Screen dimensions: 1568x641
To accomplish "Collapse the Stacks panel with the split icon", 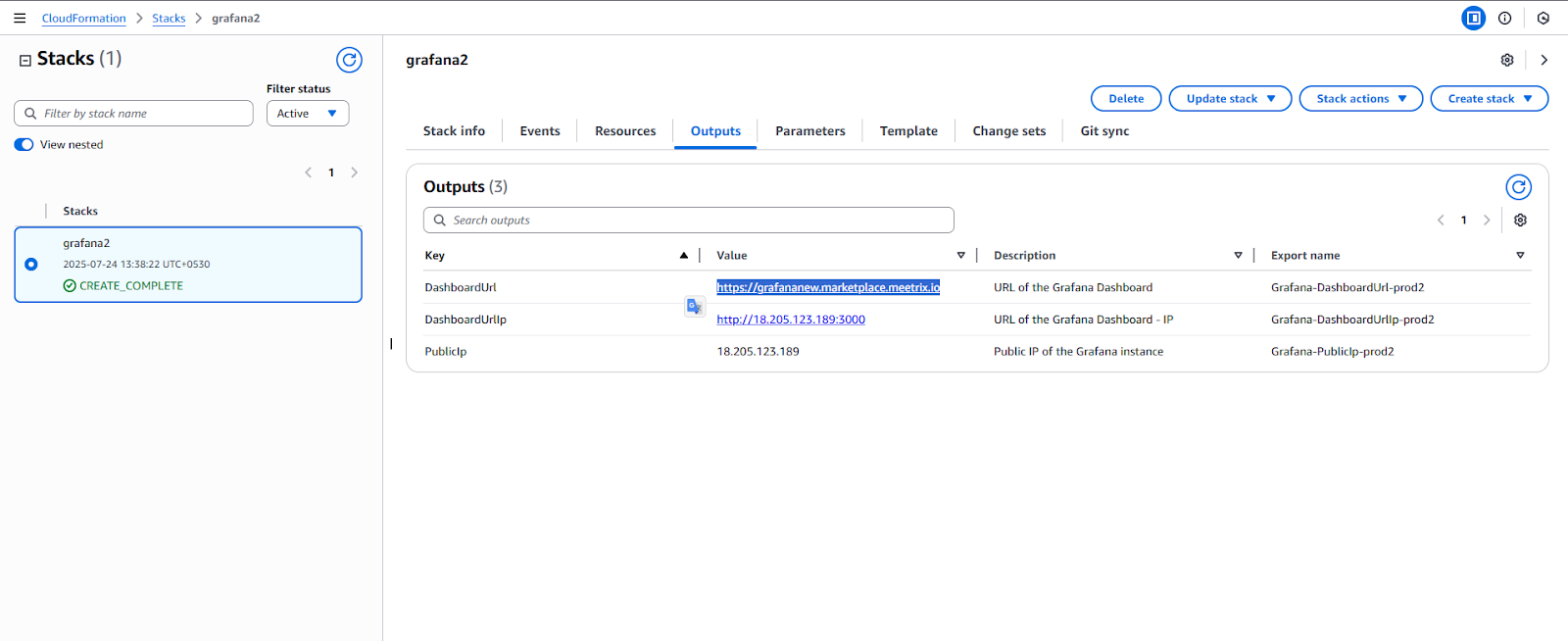I will pos(25,61).
